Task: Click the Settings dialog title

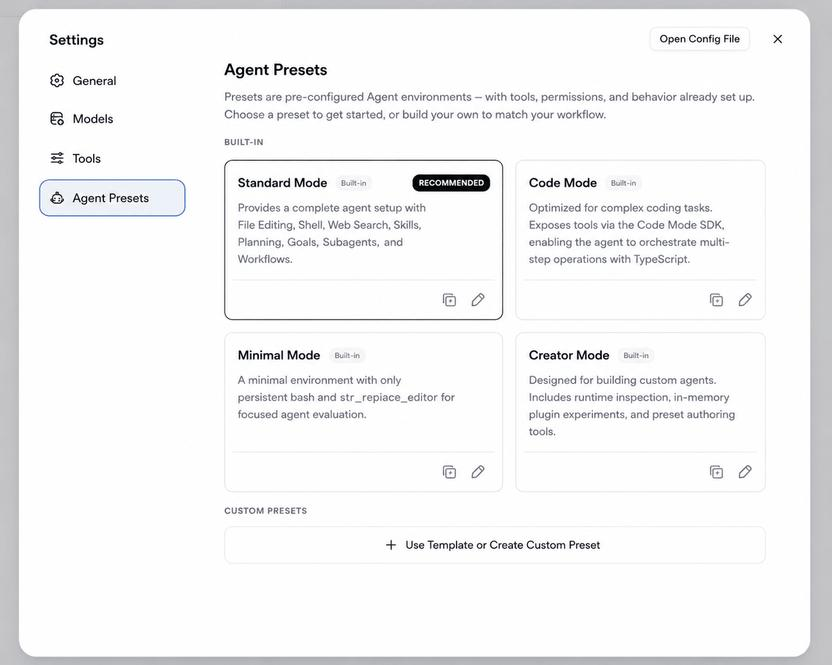Action: (76, 40)
